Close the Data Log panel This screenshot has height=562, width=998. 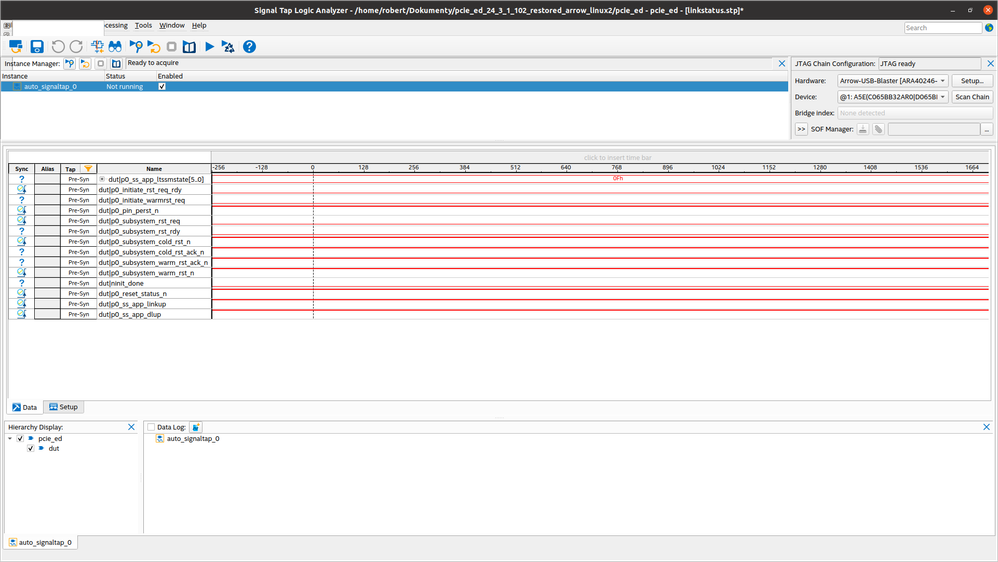click(987, 427)
